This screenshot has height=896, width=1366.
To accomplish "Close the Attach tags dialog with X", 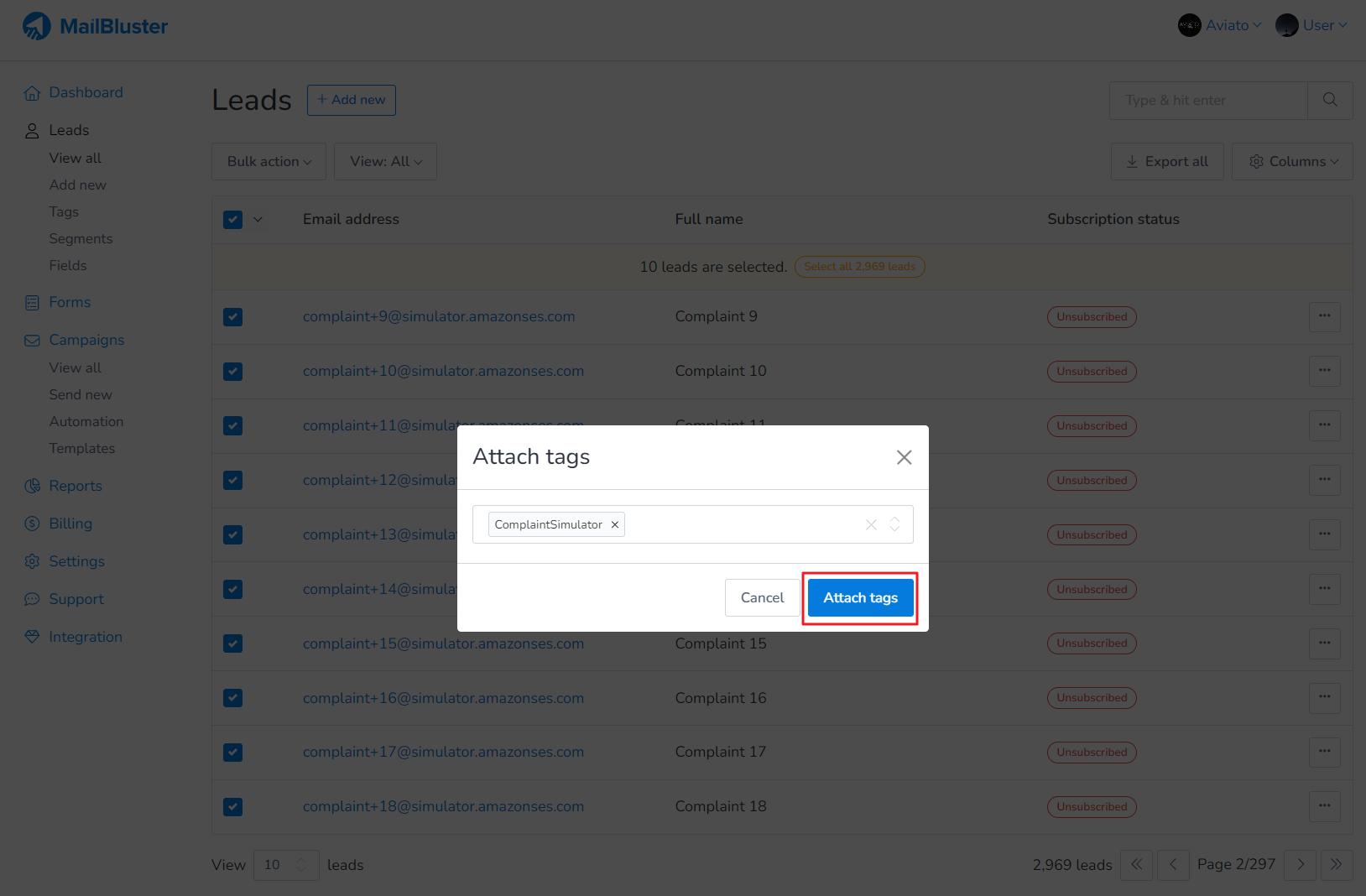I will click(904, 457).
